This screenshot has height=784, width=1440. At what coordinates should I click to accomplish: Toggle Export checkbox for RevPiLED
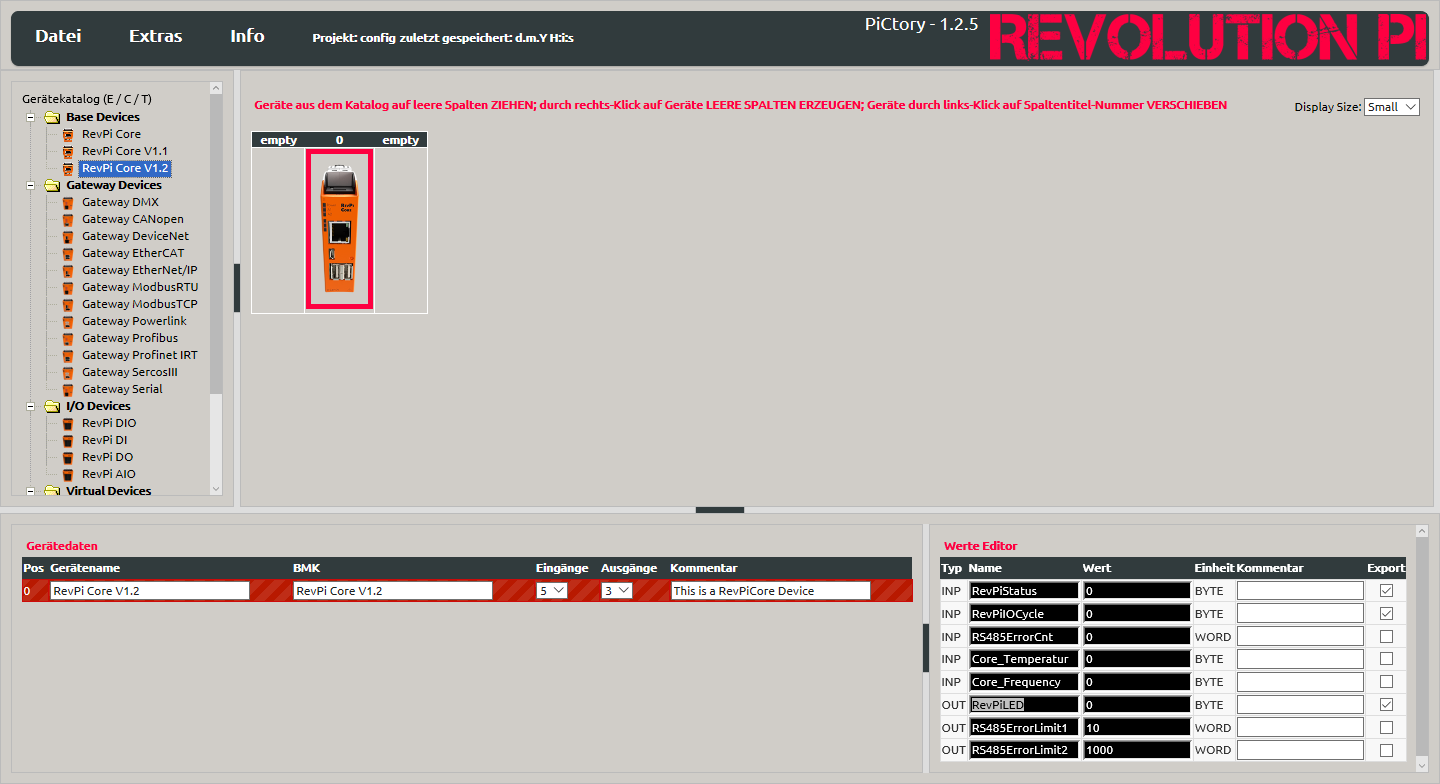tap(1386, 704)
